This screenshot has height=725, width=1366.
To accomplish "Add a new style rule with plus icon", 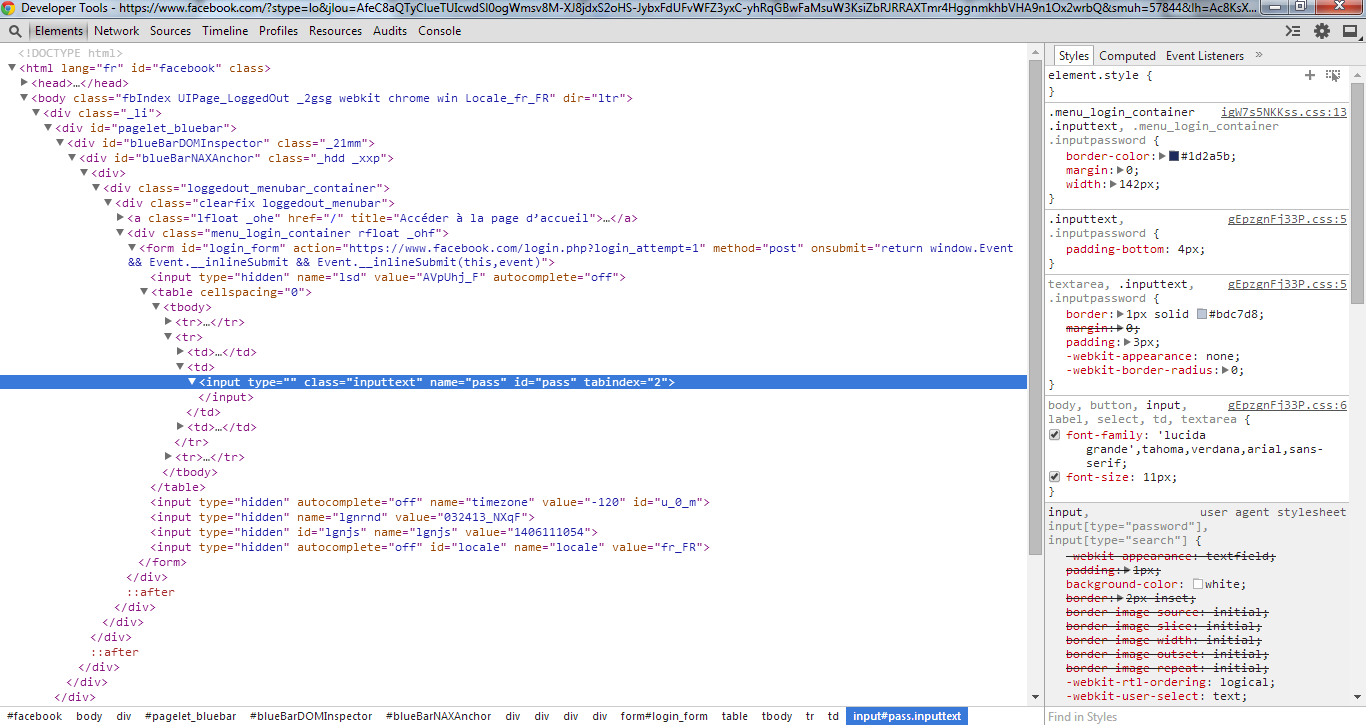I will coord(1310,75).
